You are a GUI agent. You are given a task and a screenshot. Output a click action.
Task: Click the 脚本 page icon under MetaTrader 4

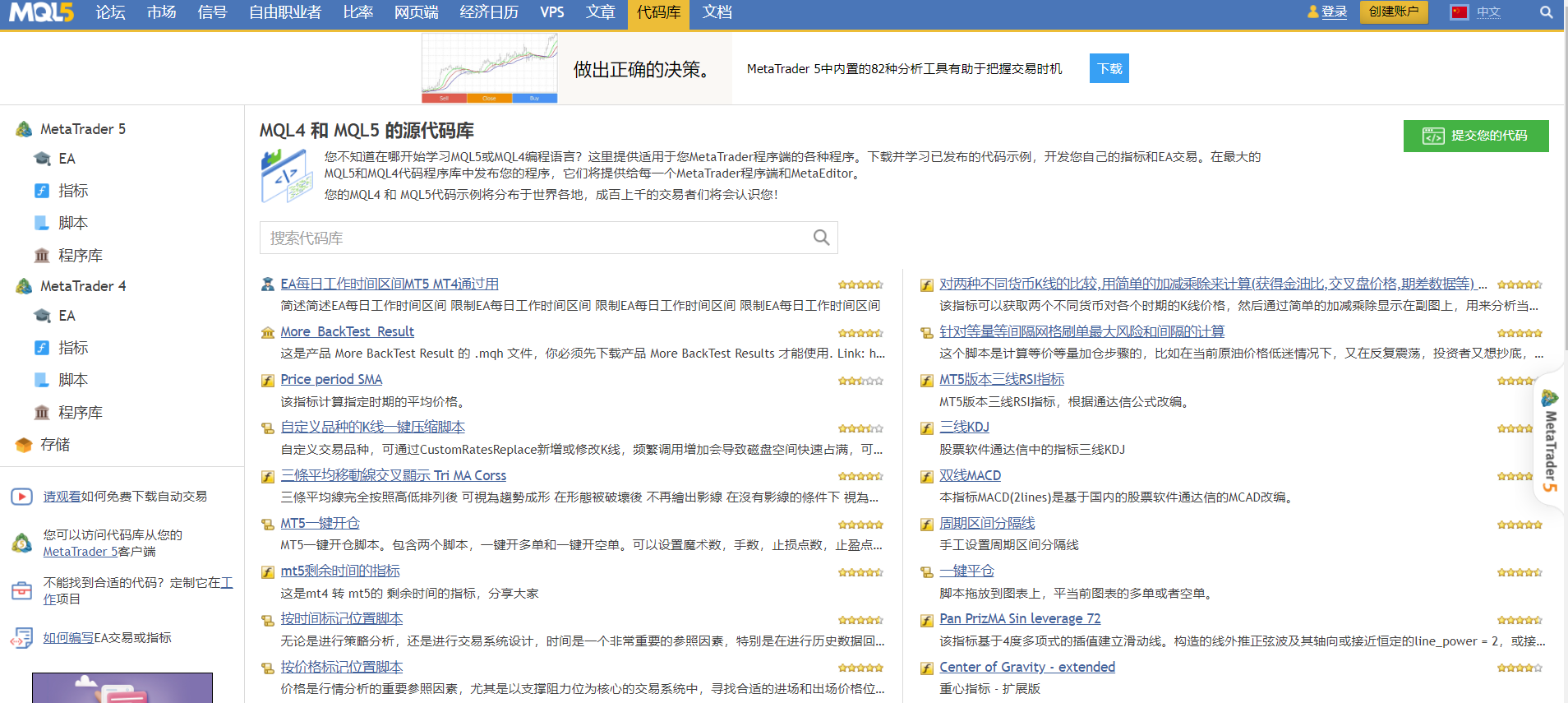coord(42,380)
